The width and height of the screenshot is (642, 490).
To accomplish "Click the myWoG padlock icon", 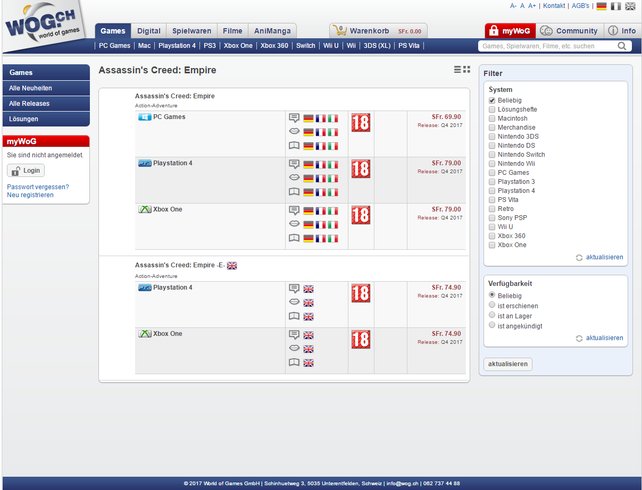I will (x=493, y=31).
